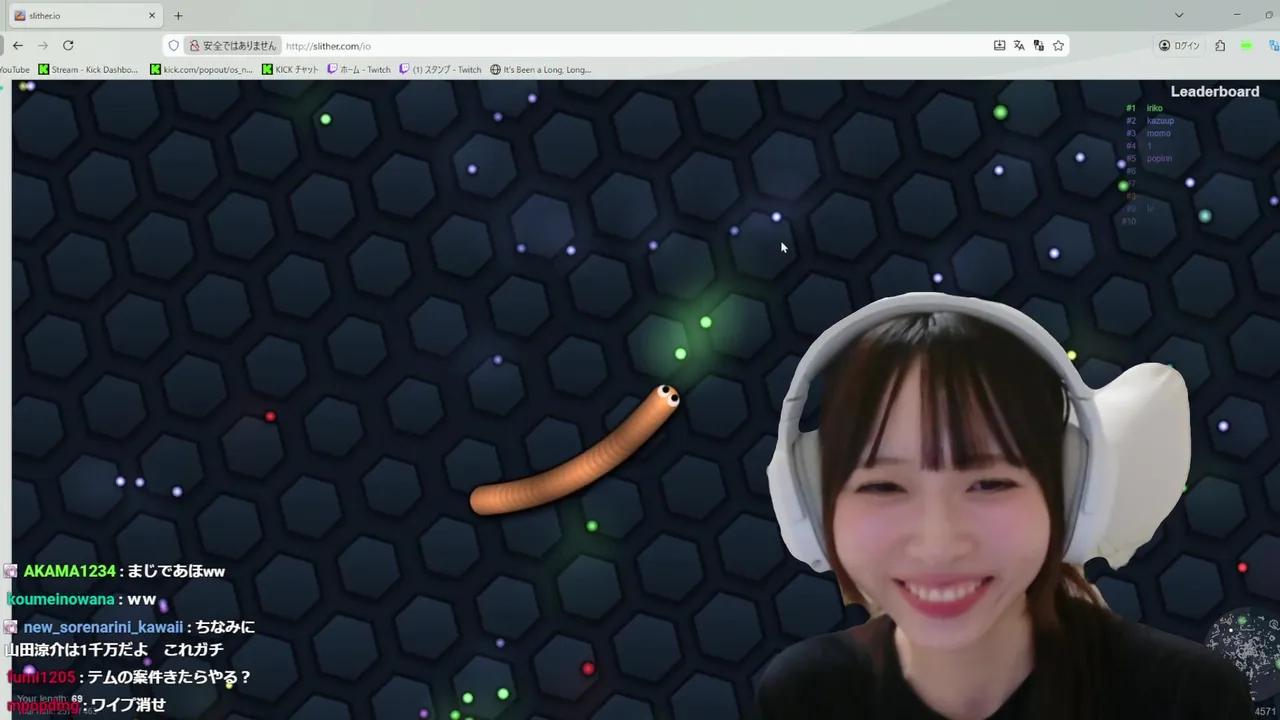1280x720 pixels.
Task: Select the slither.io browser tab
Action: coord(85,16)
